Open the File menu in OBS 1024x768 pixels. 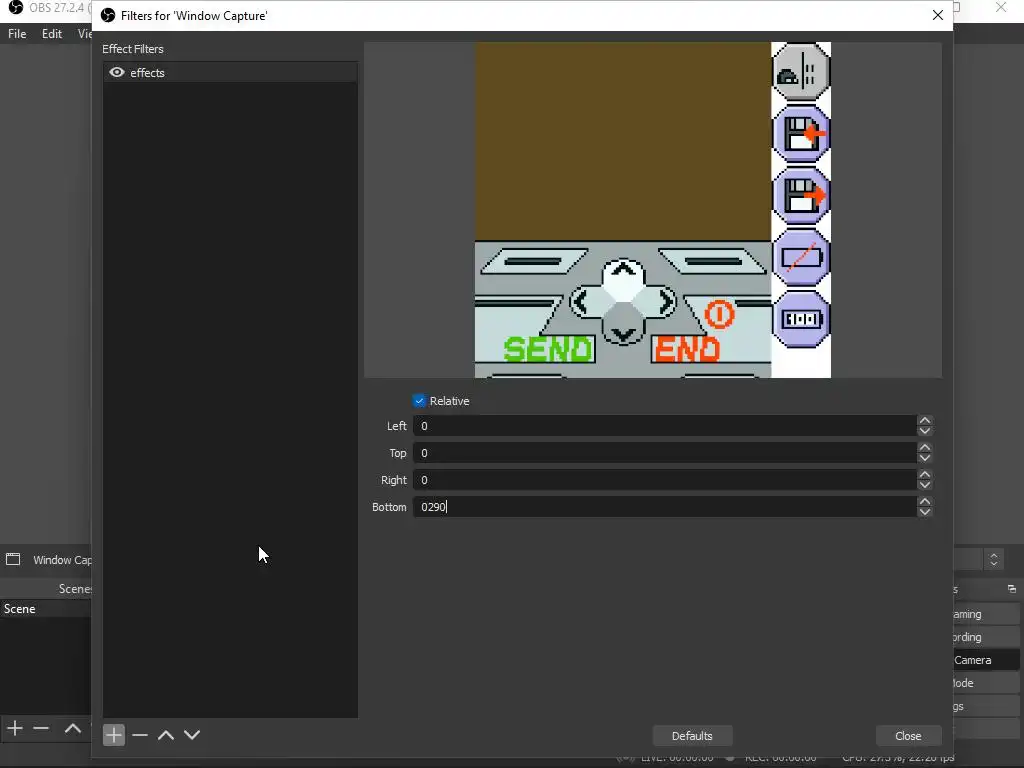(17, 34)
